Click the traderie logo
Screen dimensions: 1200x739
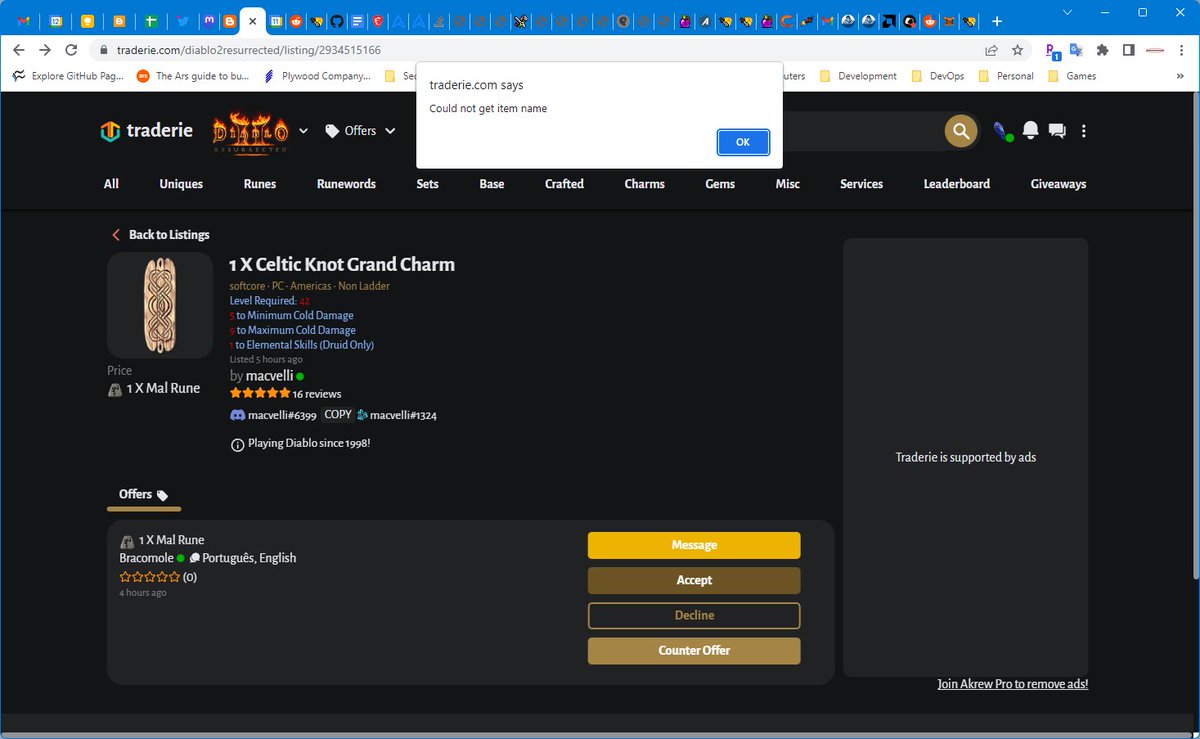pos(146,131)
